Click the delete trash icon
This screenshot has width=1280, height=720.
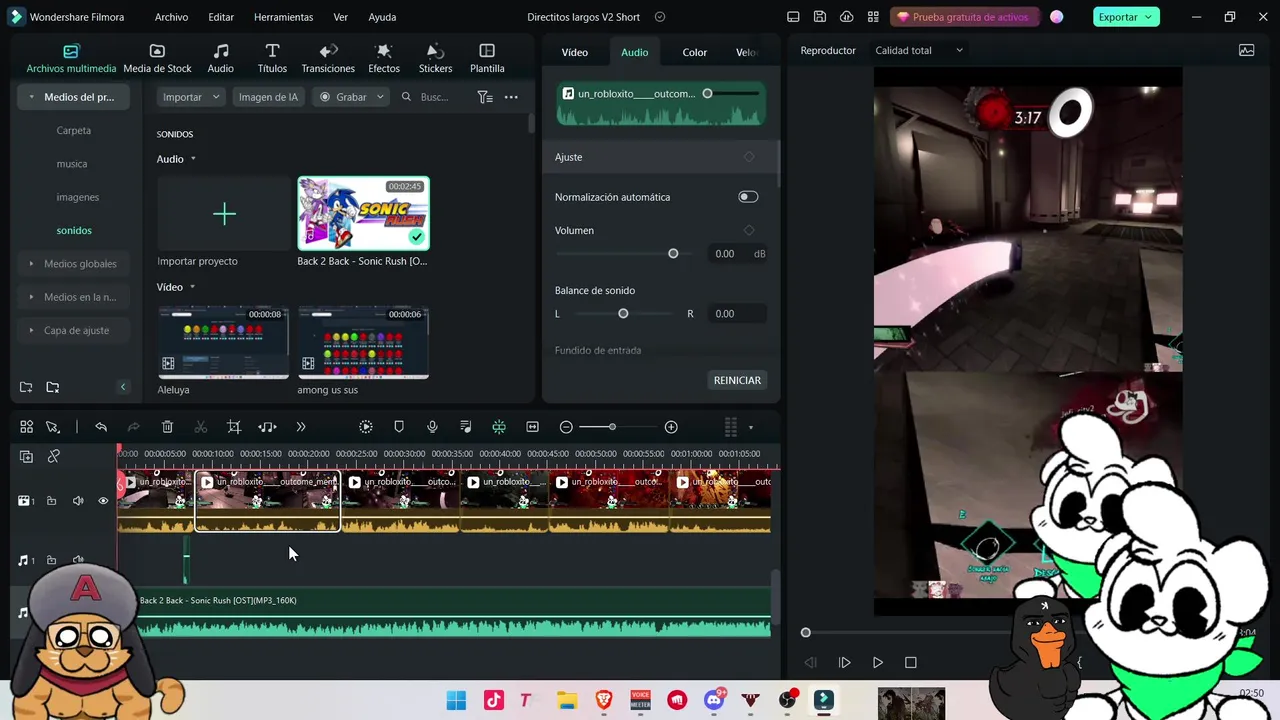(167, 427)
